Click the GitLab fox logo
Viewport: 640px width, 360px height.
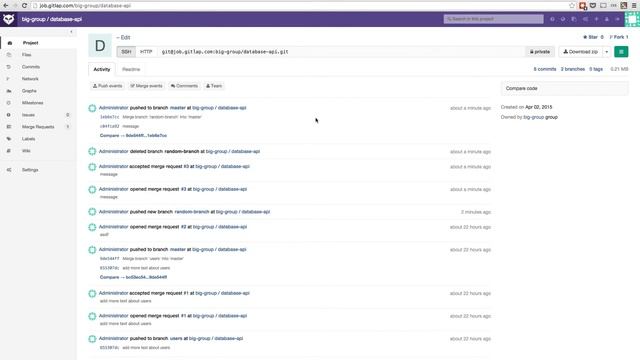pyautogui.click(x=9, y=19)
